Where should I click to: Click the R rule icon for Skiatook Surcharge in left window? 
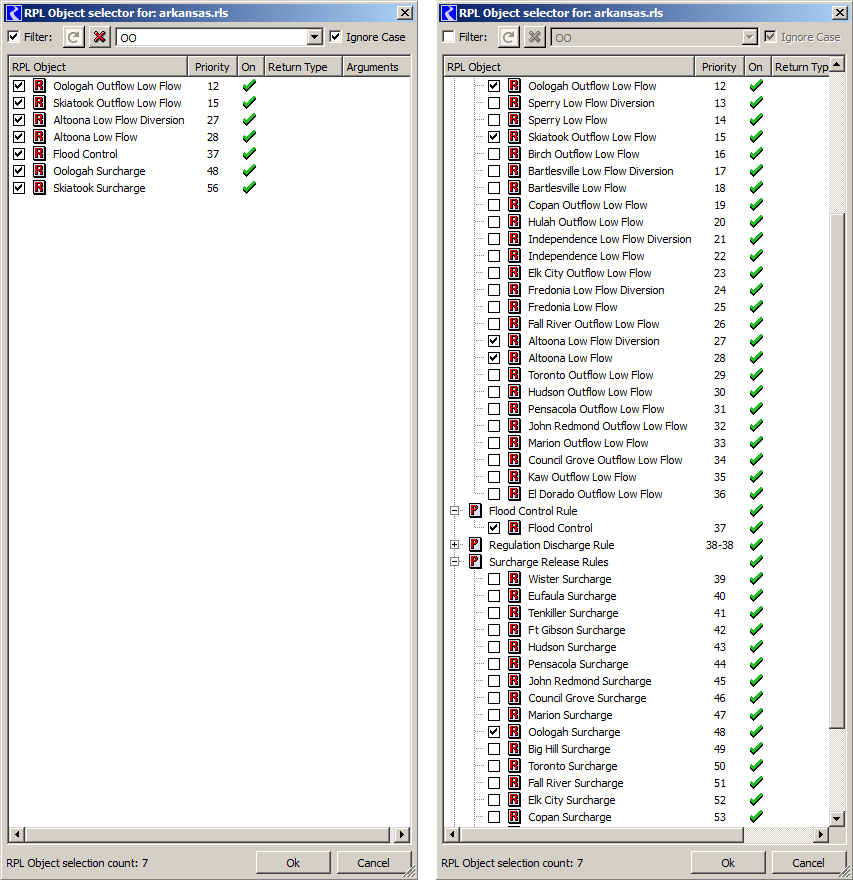point(39,188)
